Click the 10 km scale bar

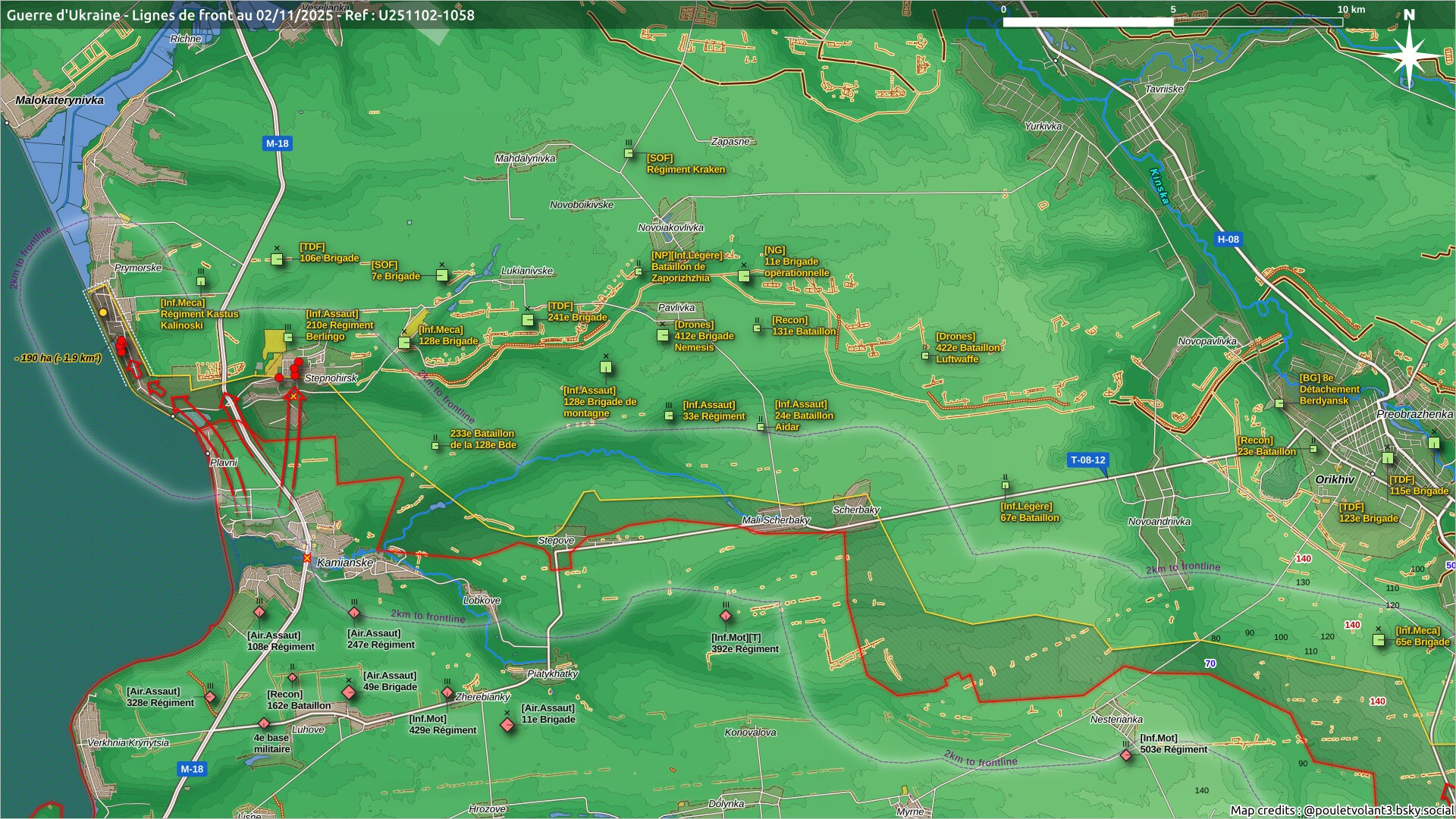[1172, 21]
